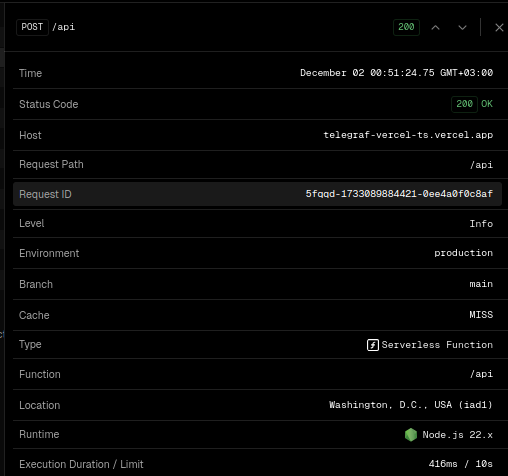The width and height of the screenshot is (508, 476).
Task: Click the /api path in panel header
Action: [x=63, y=27]
